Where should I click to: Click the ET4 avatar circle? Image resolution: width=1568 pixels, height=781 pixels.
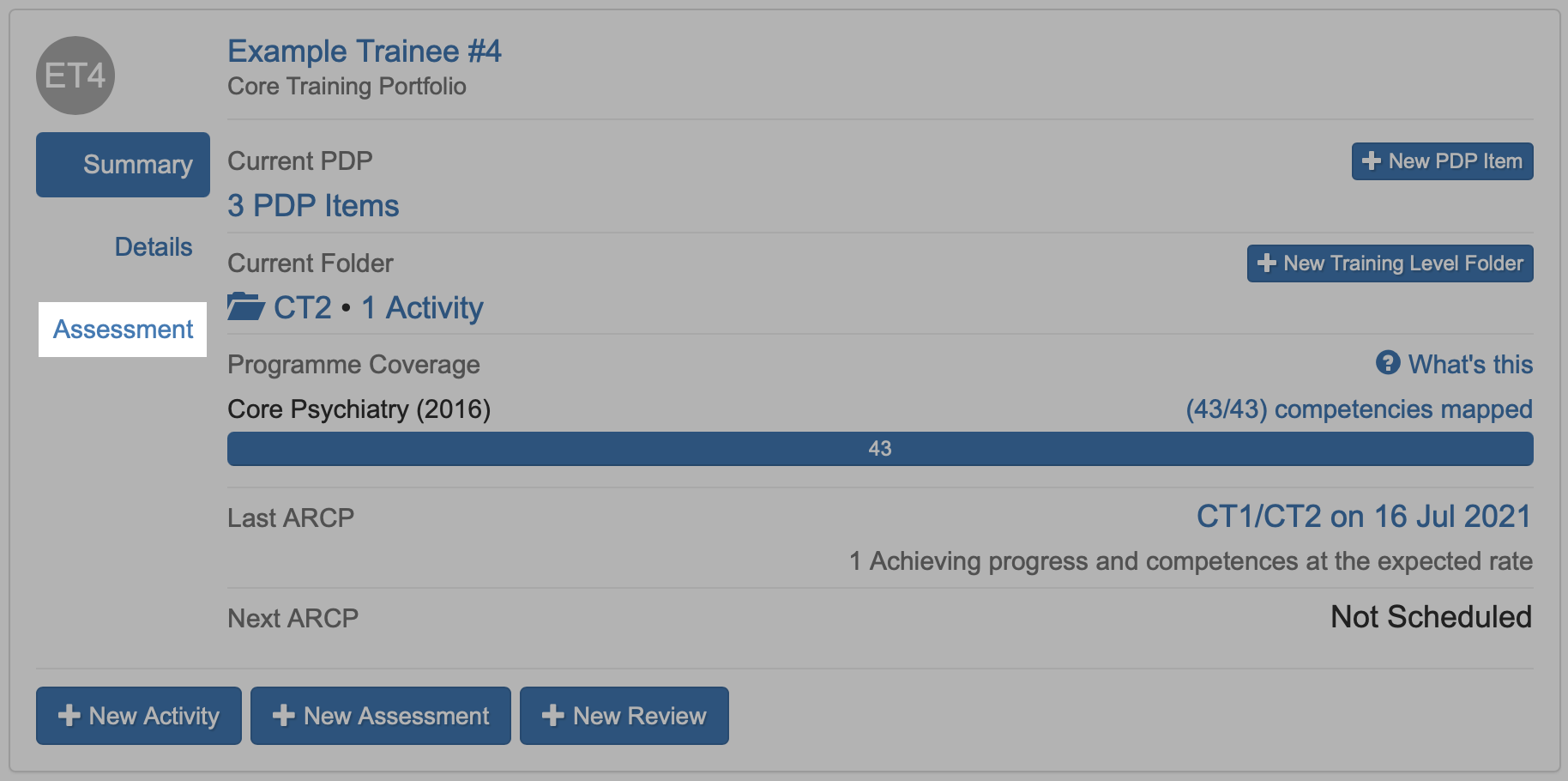(75, 76)
